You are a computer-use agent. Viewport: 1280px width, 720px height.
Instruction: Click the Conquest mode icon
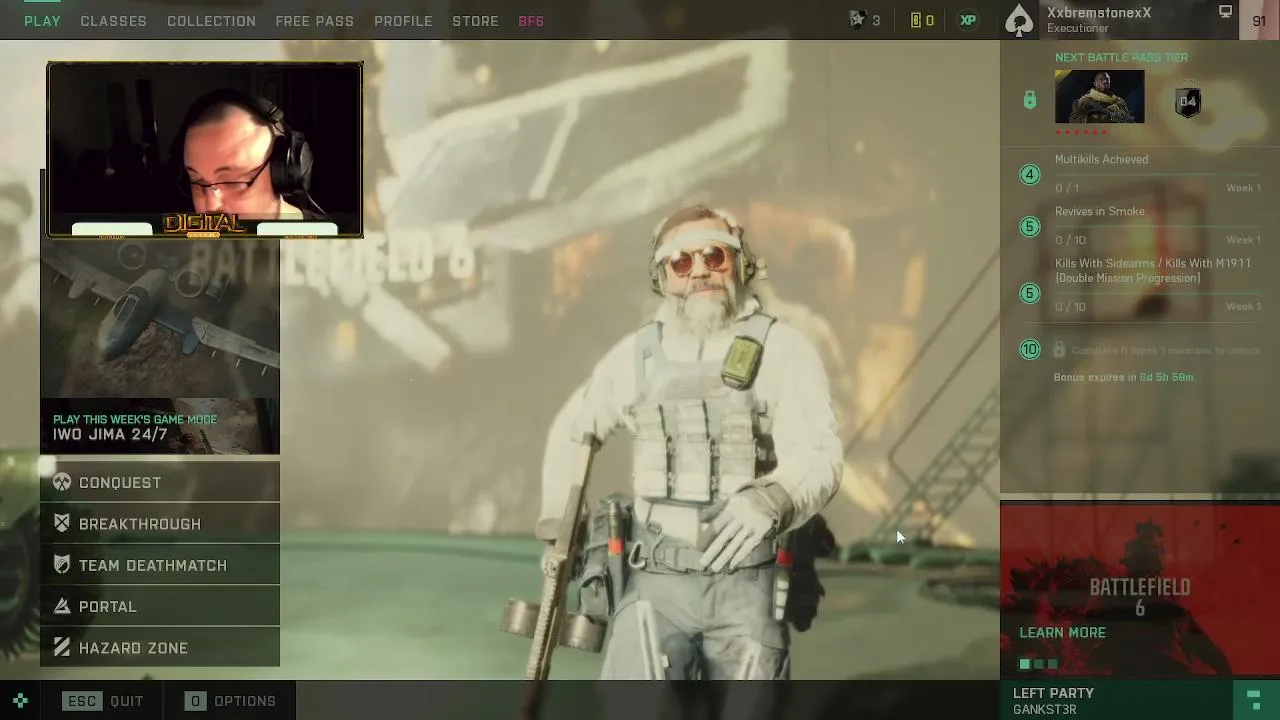tap(62, 482)
